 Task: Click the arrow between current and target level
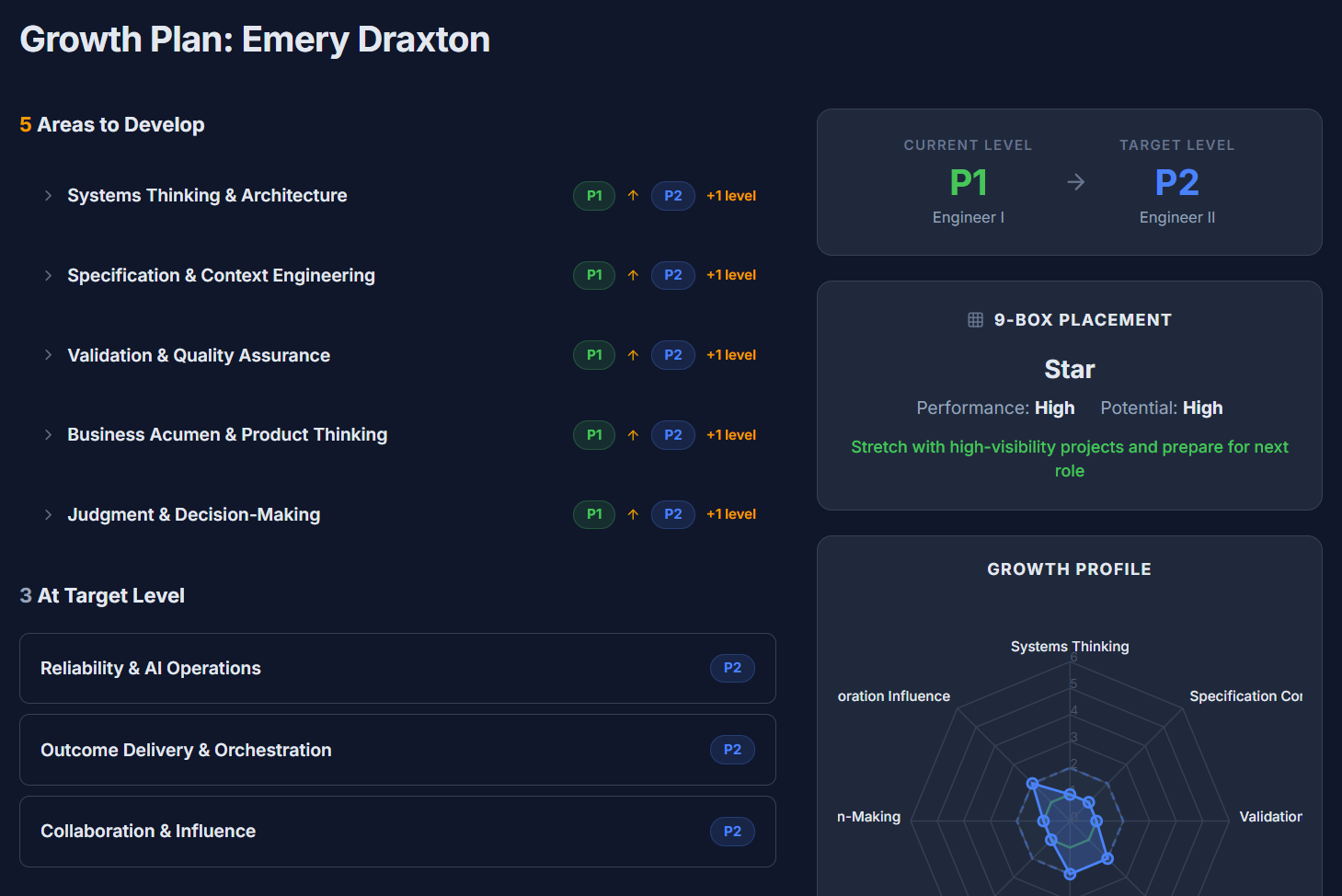1075,182
